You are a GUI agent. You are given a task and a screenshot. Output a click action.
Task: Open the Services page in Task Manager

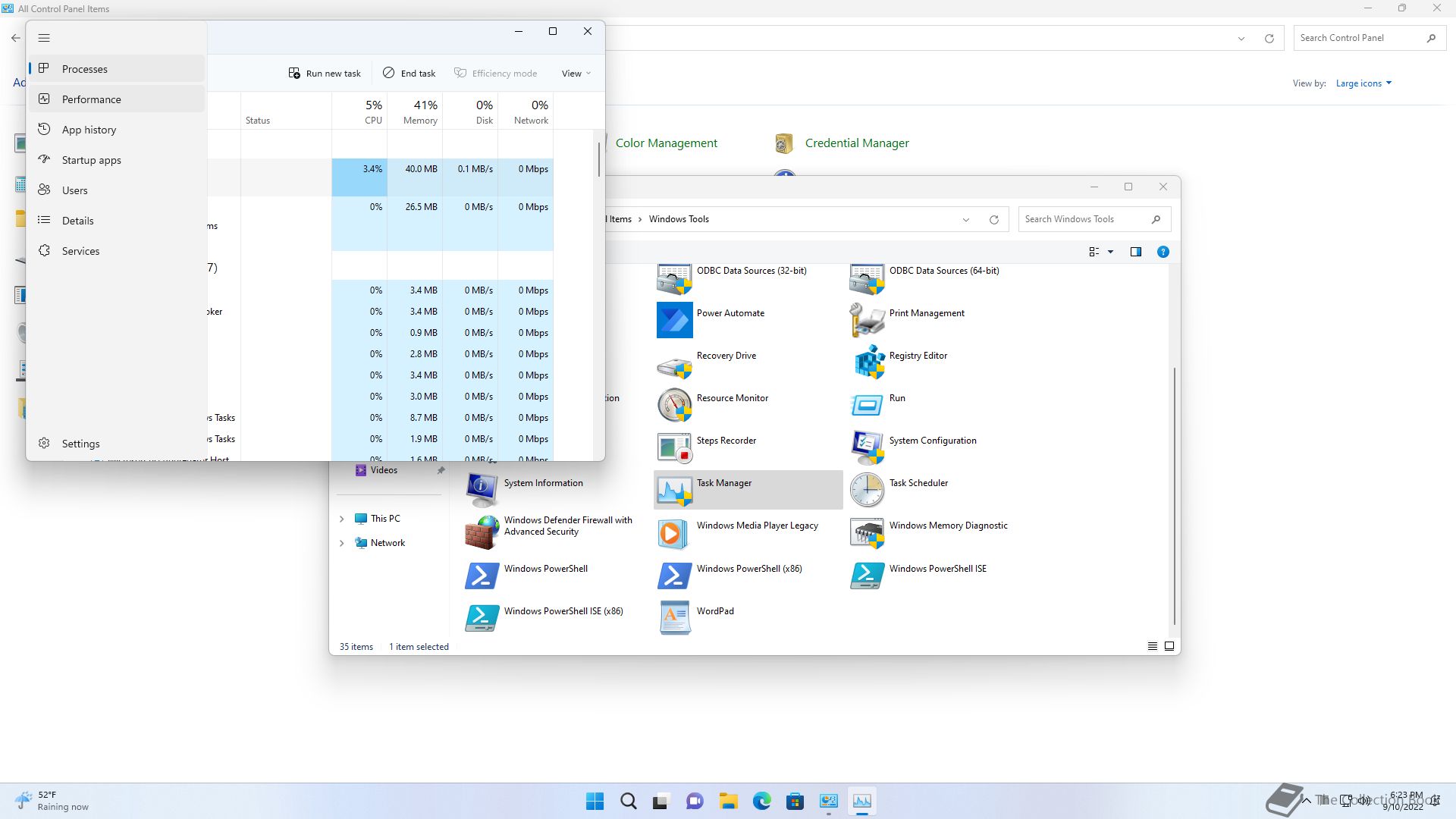click(117, 251)
